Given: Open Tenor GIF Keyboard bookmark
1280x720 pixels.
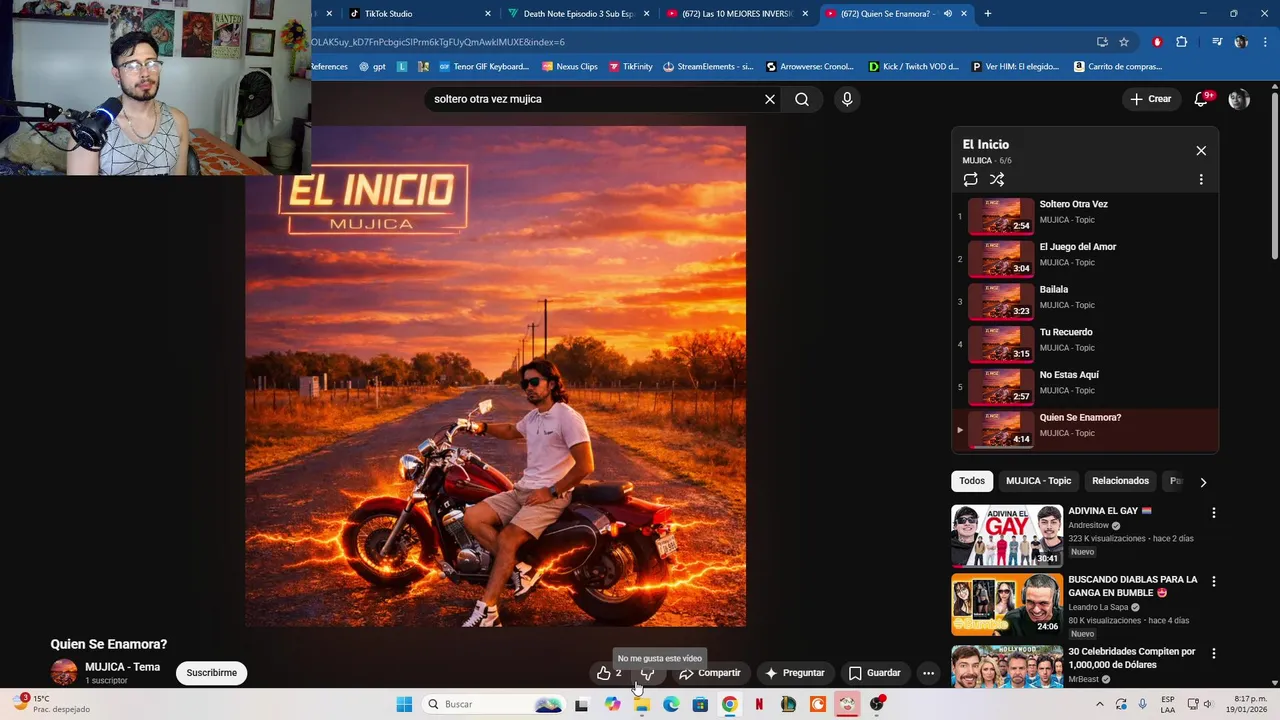Looking at the screenshot, I should point(484,67).
